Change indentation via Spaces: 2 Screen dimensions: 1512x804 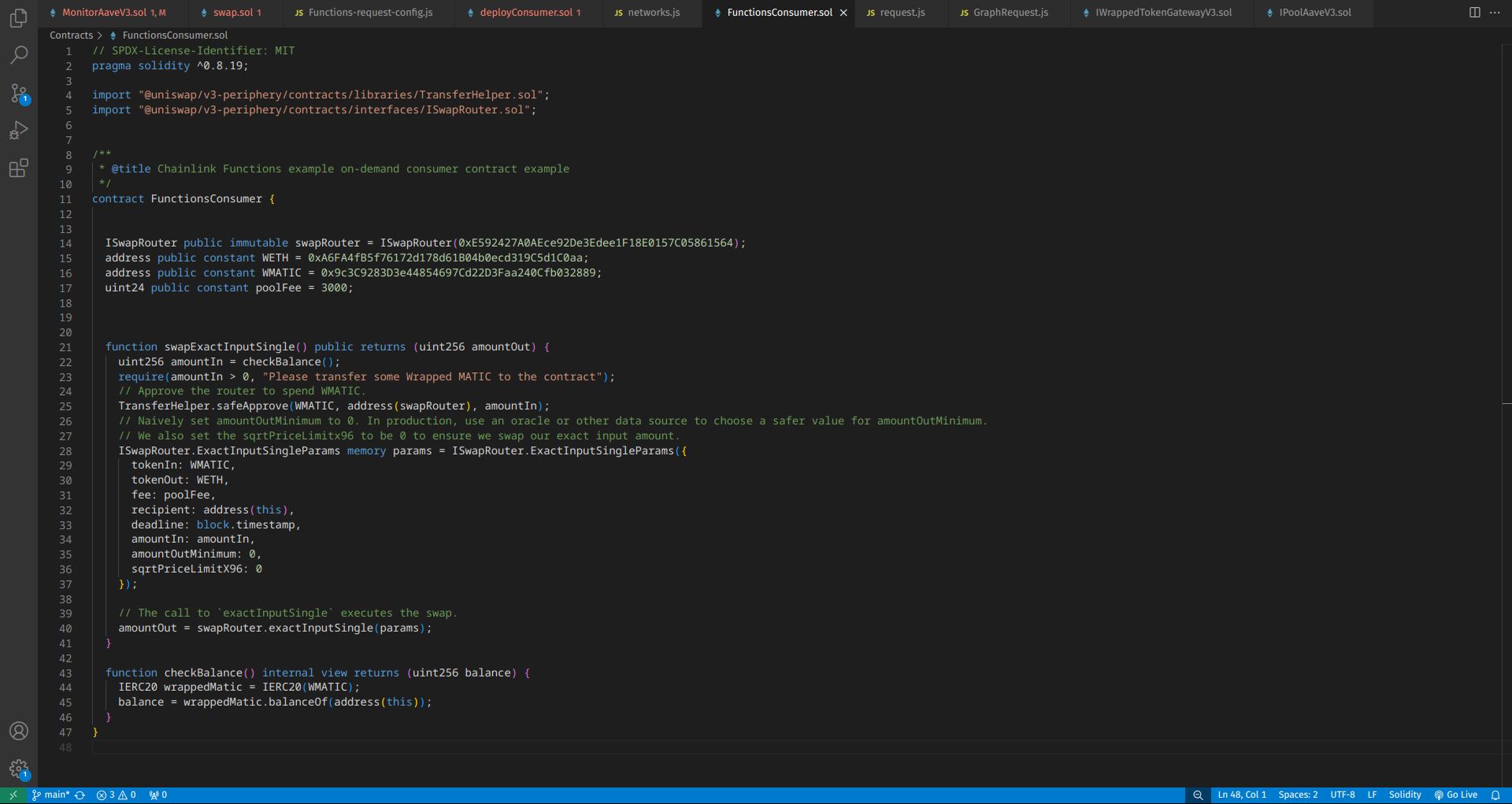(1298, 795)
